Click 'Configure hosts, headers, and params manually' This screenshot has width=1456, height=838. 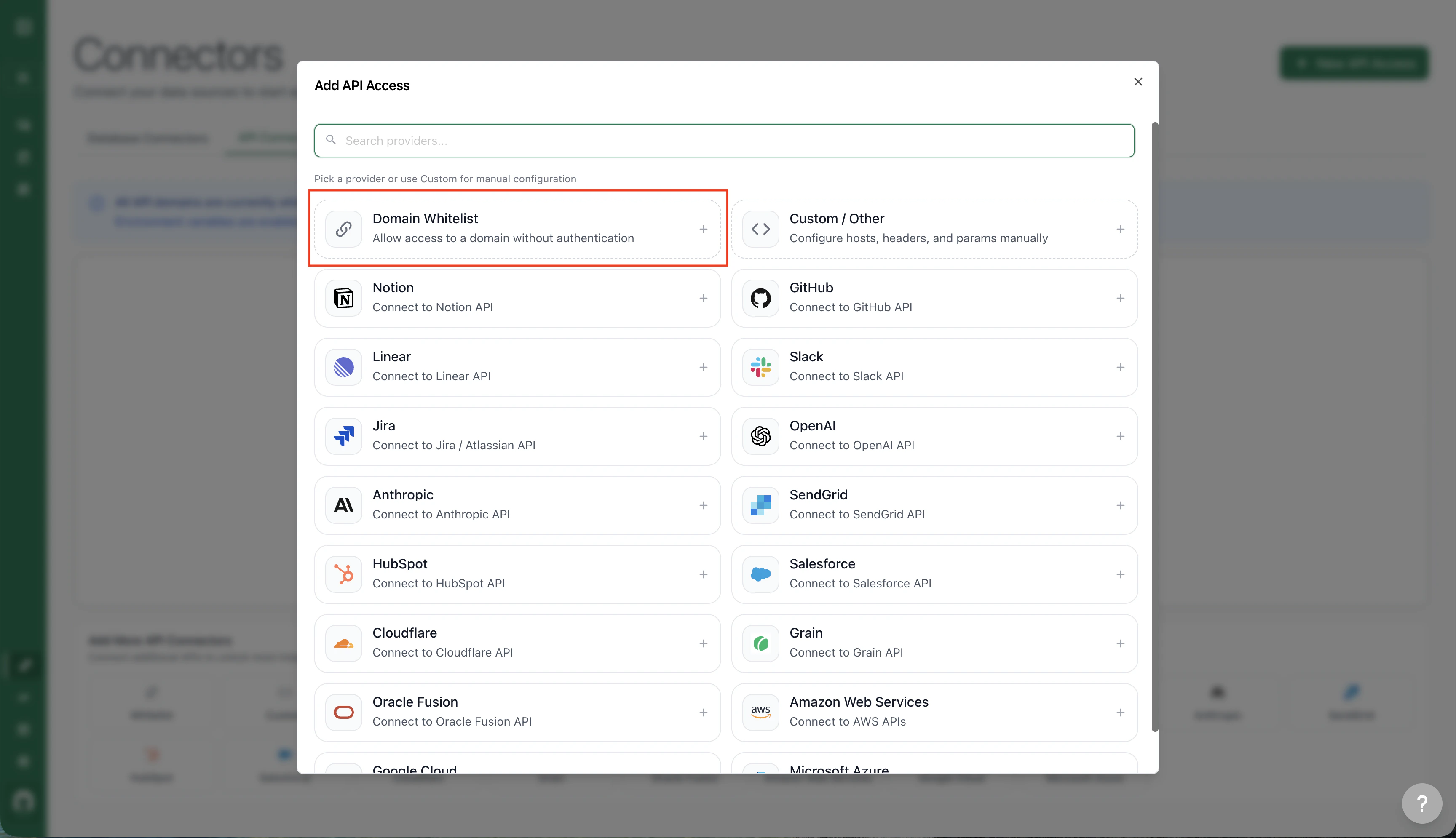pos(918,238)
